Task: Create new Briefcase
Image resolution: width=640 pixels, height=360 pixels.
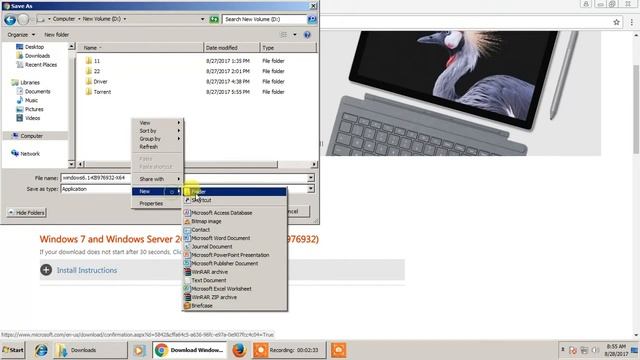Action: (235, 306)
